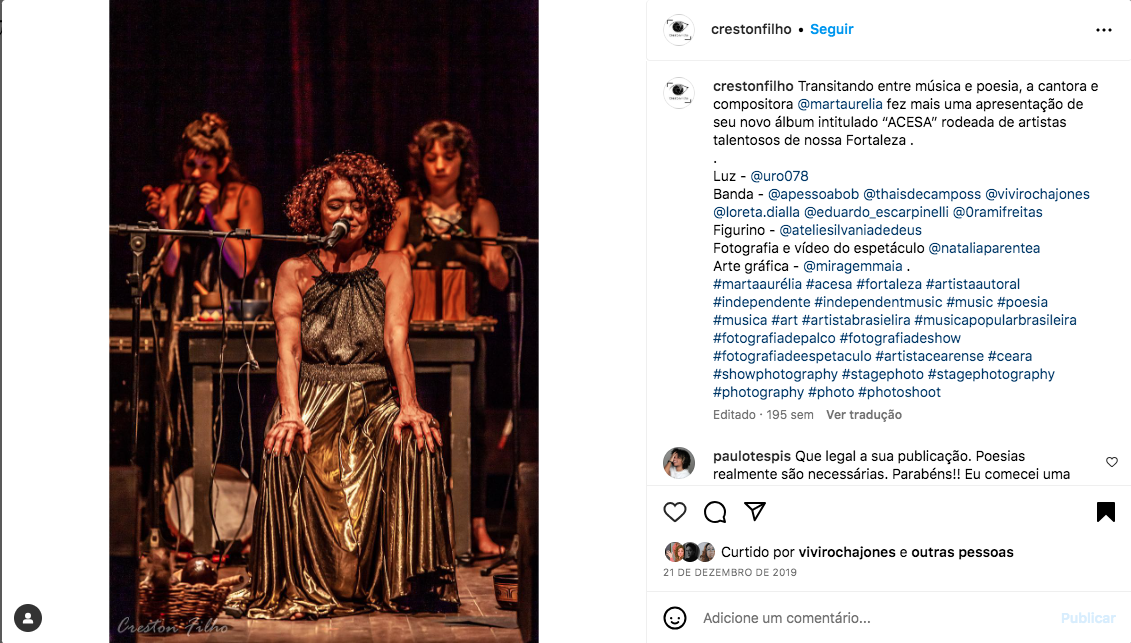
Task: Click the Ver tradução link
Action: (863, 414)
